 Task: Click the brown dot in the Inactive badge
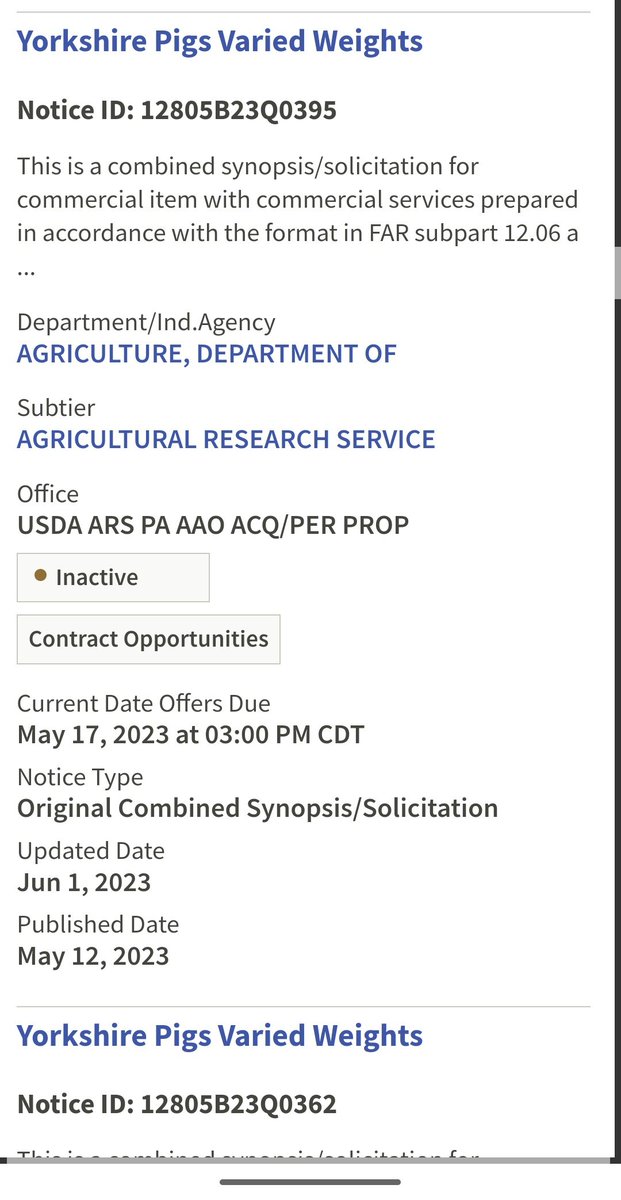click(x=40, y=576)
